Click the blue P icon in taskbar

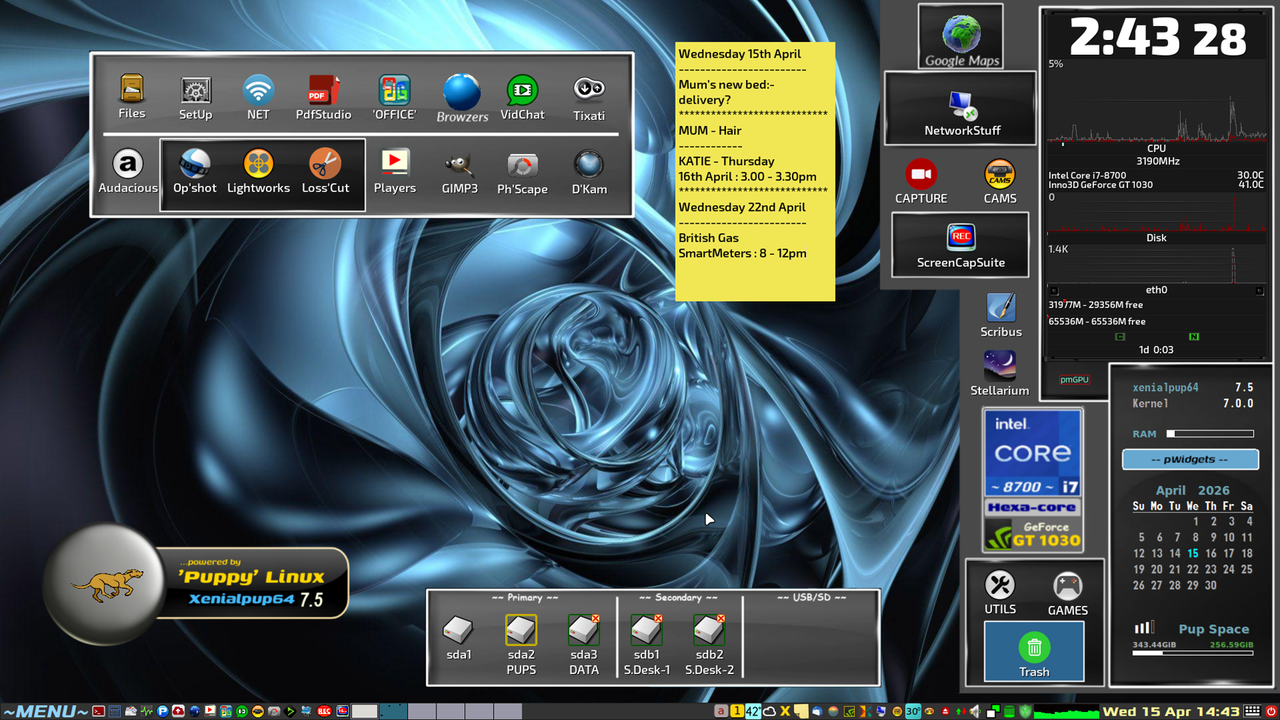coord(162,711)
